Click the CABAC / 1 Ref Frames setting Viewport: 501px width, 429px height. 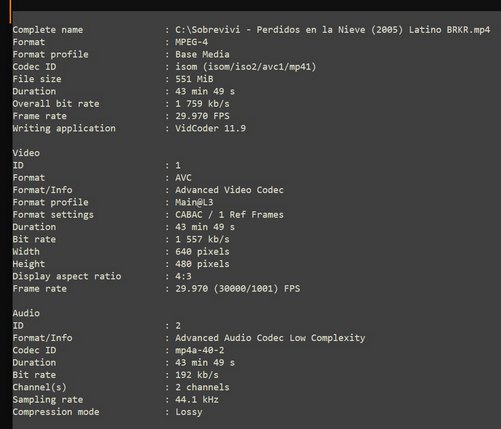pyautogui.click(x=229, y=215)
